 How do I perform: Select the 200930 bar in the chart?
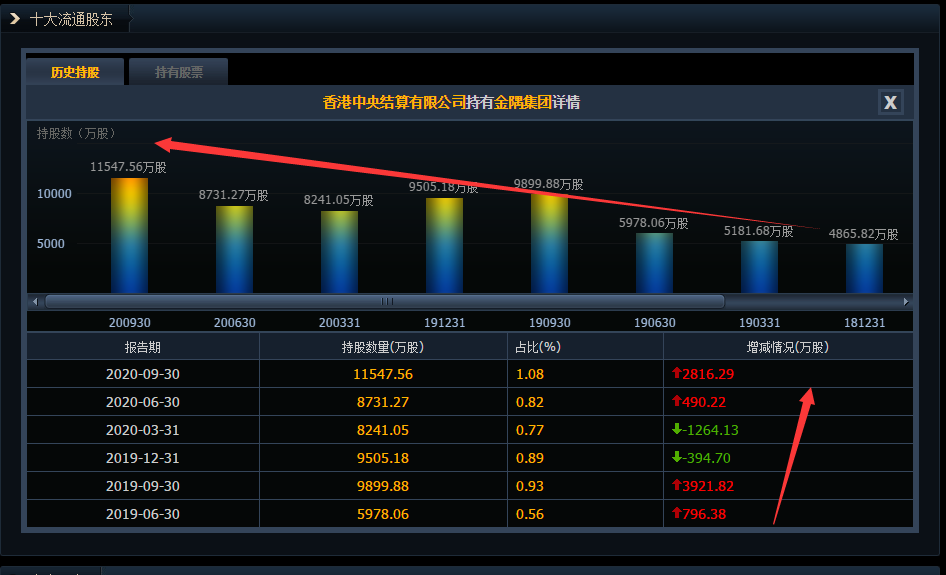pos(129,235)
